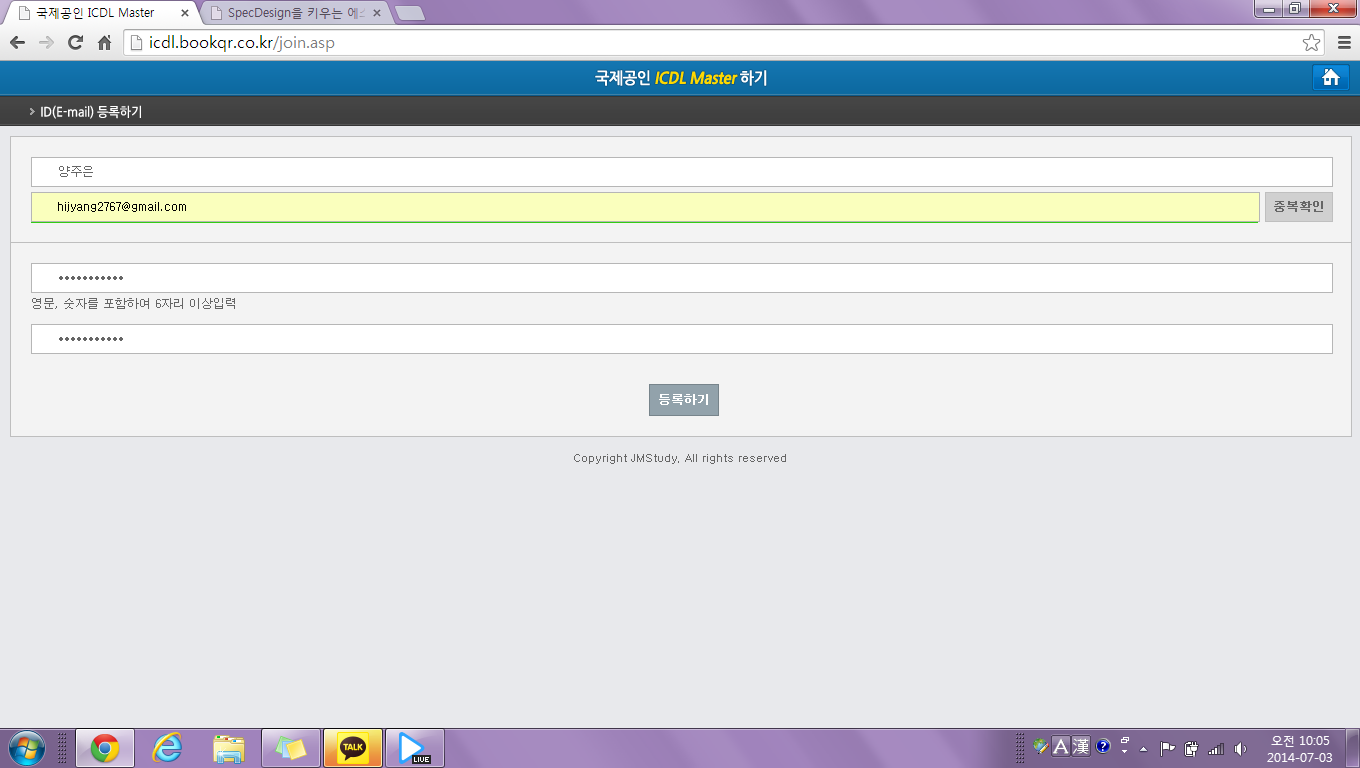
Task: Click the IME help question mark icon
Action: click(x=1103, y=746)
